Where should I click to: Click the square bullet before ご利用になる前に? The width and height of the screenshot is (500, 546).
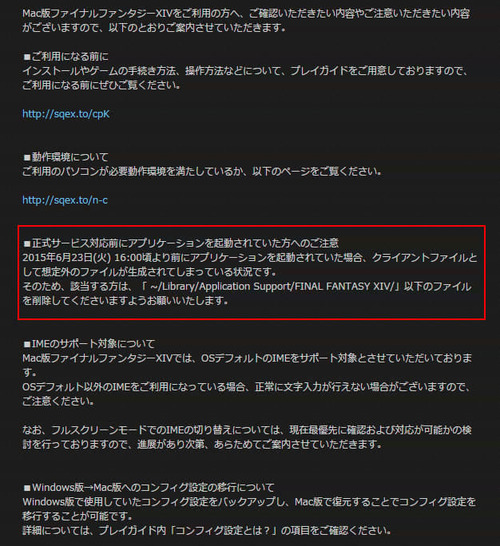tap(27, 57)
